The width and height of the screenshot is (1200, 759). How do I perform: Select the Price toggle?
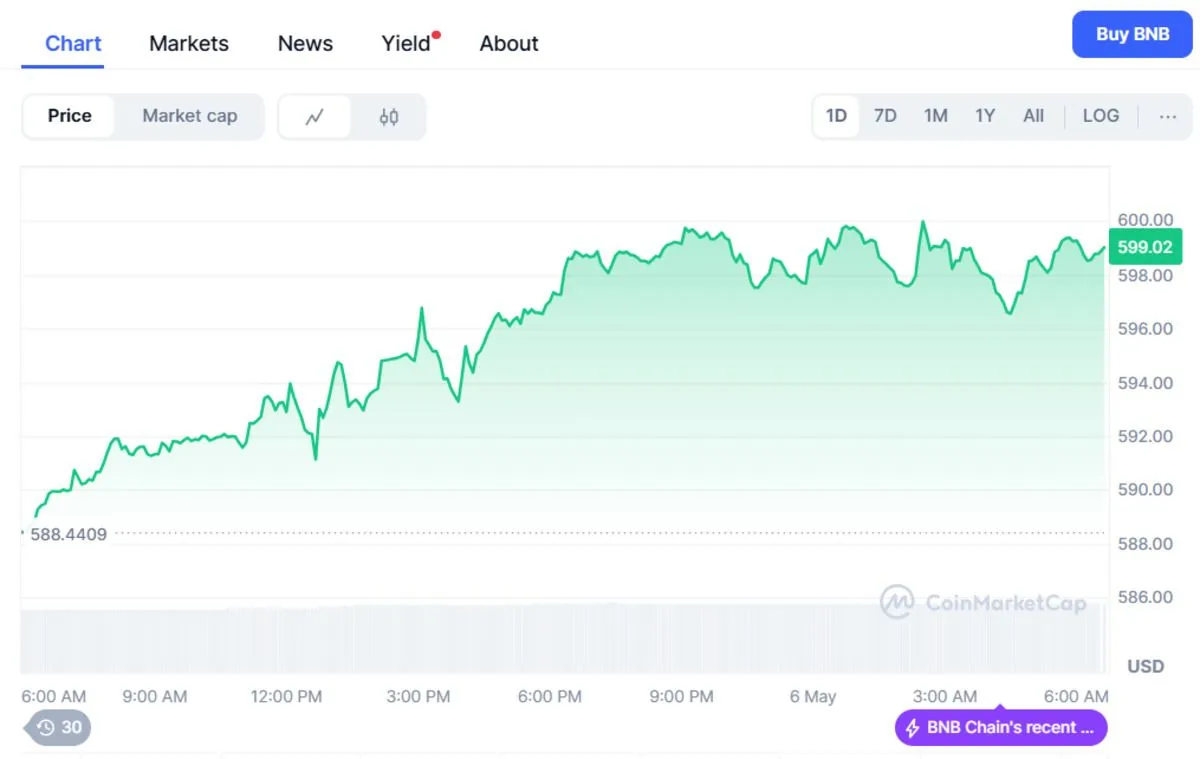[69, 116]
